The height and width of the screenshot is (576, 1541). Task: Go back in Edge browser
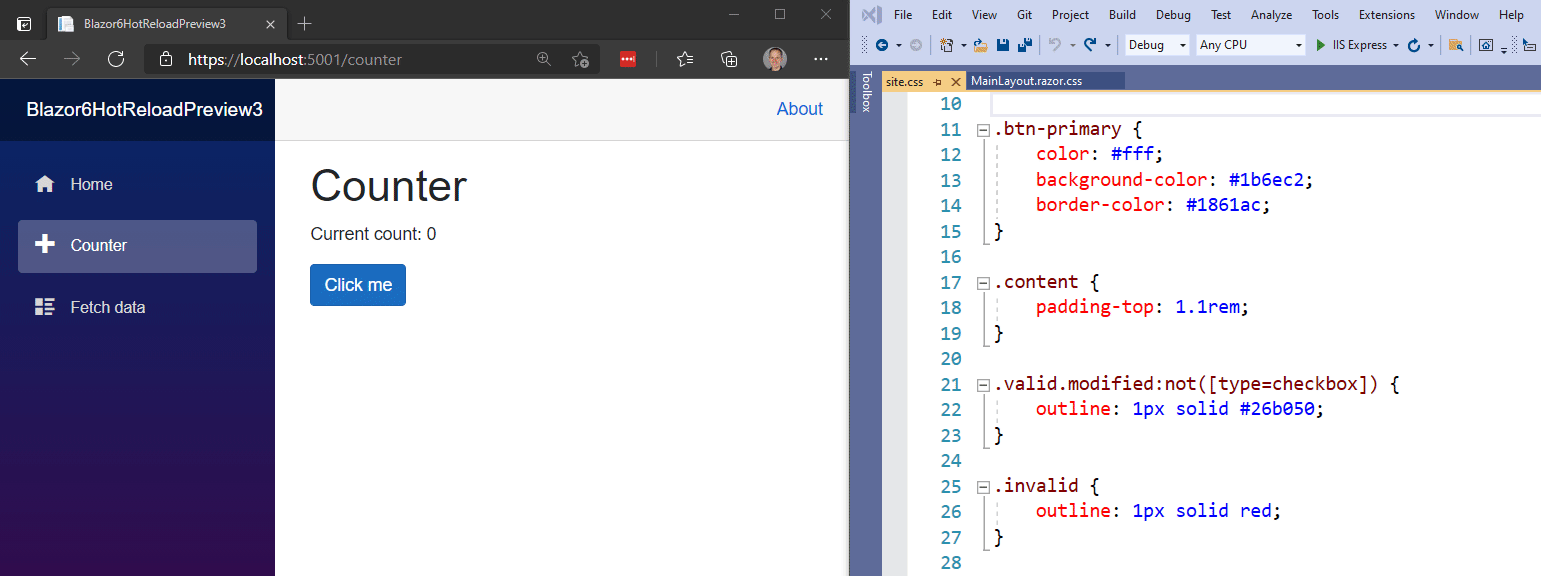[x=28, y=59]
